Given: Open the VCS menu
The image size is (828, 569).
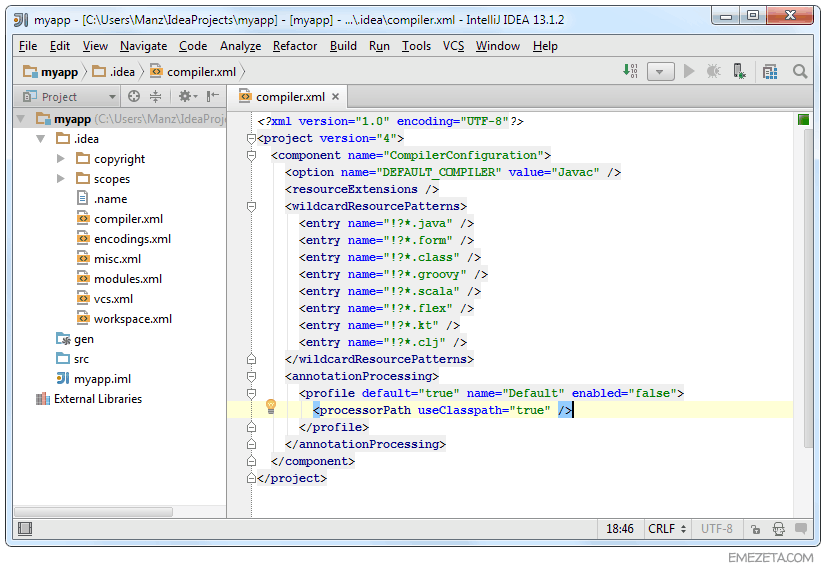Looking at the screenshot, I should (454, 46).
